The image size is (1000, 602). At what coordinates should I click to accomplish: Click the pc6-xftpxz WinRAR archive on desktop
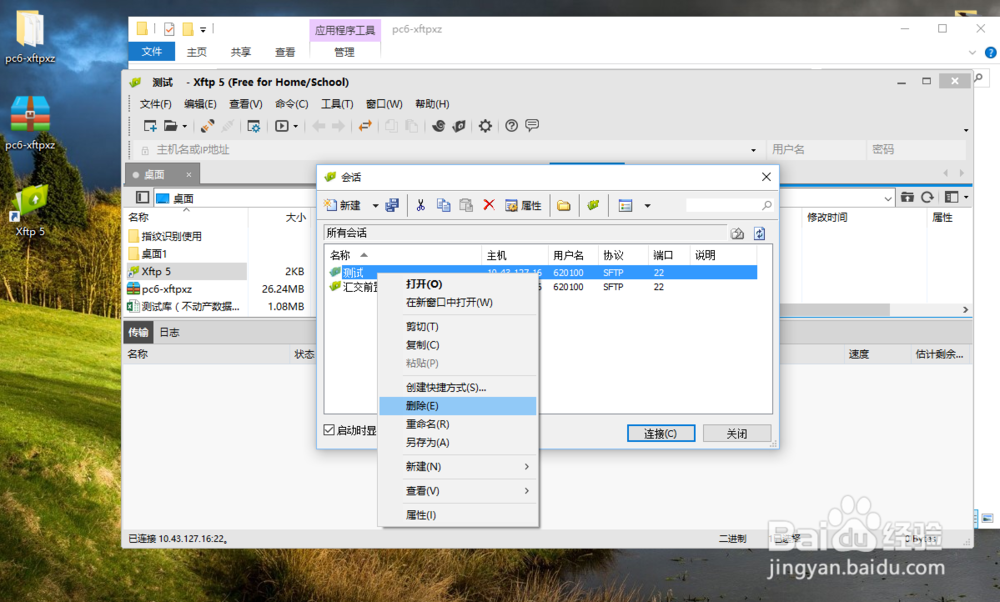pos(30,124)
